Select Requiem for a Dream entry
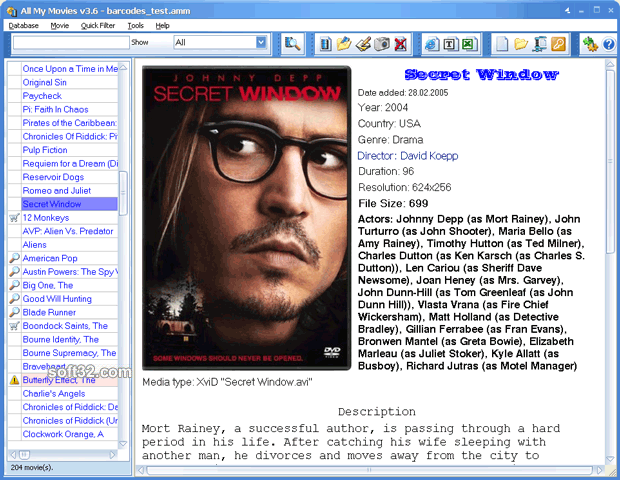The height and width of the screenshot is (480, 620). click(x=70, y=163)
